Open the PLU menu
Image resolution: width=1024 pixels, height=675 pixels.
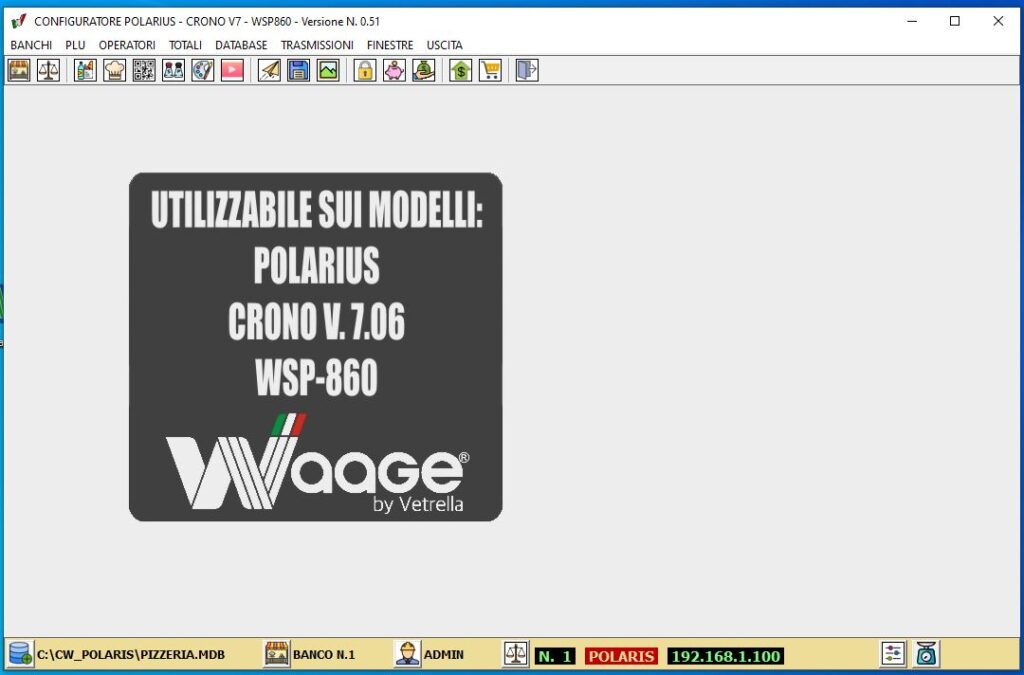pyautogui.click(x=75, y=45)
